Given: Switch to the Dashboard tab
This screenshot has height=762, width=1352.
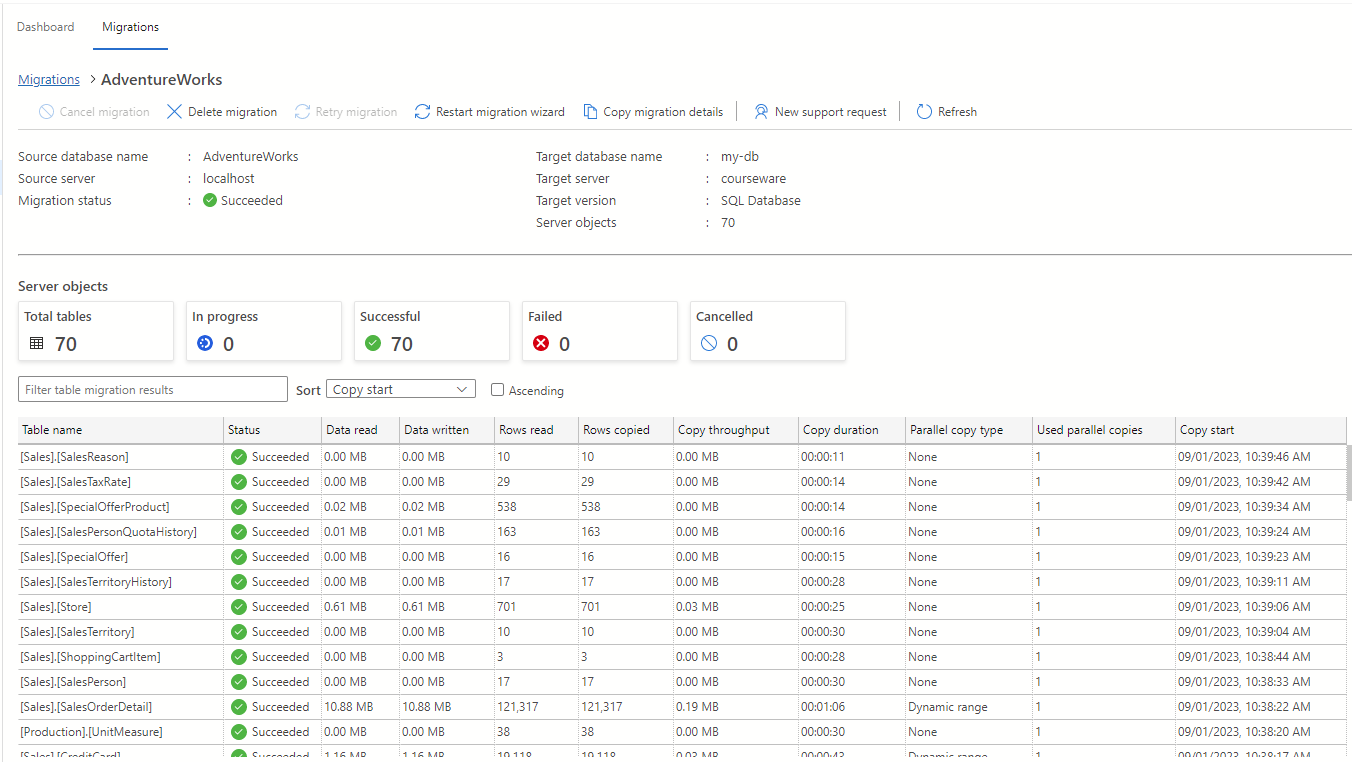Looking at the screenshot, I should point(45,26).
